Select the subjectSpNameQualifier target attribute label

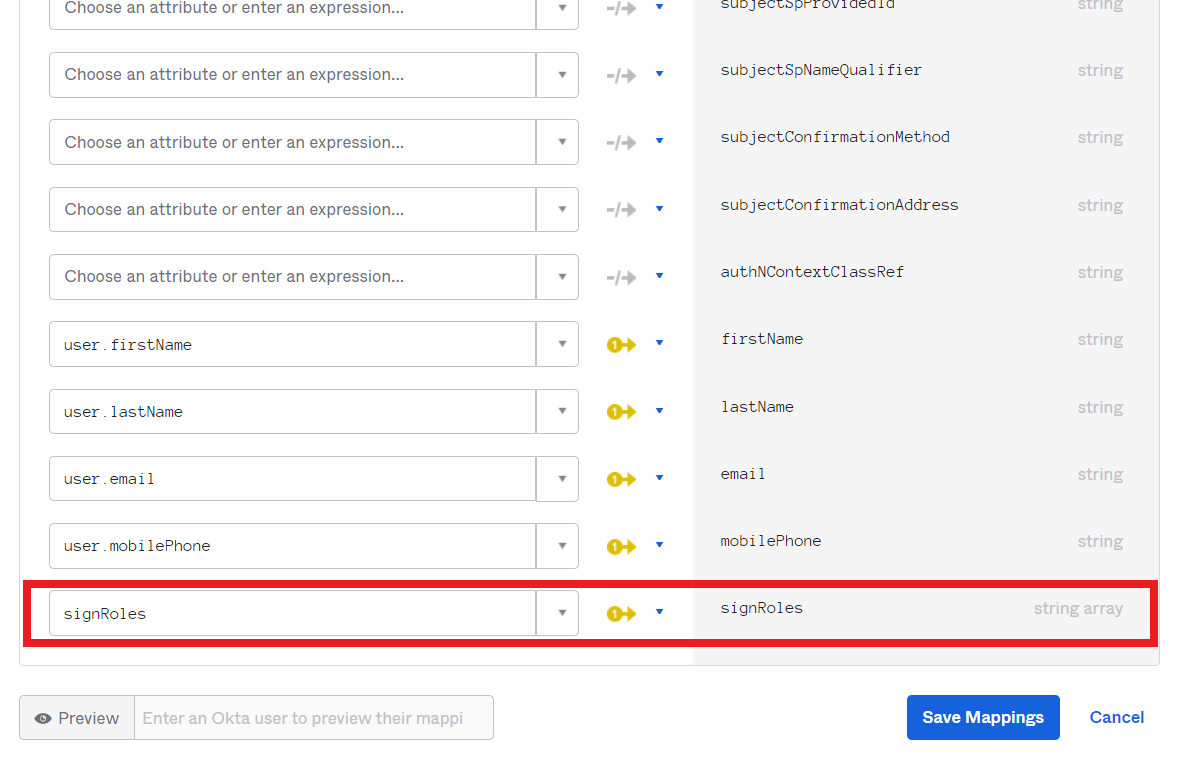tap(821, 70)
